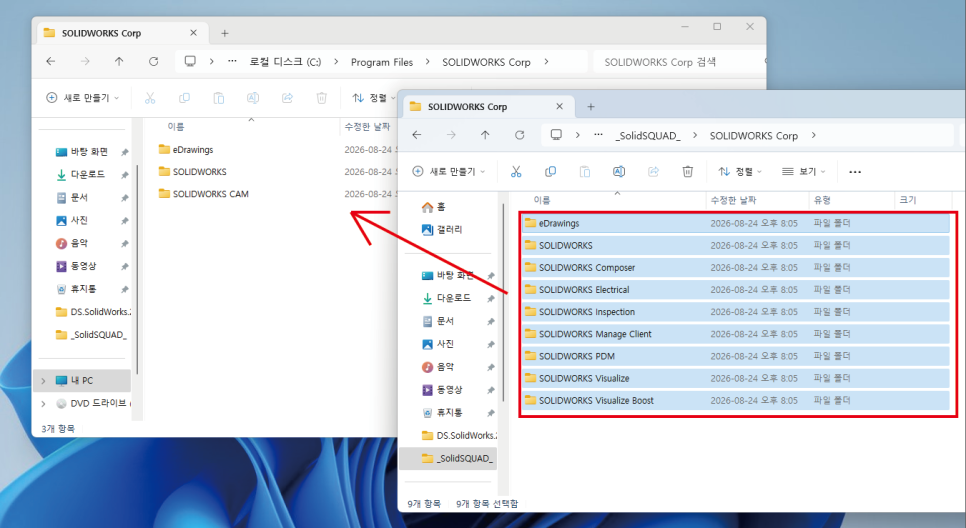Open DS.SolidWorks folder in front sidebar
Image resolution: width=966 pixels, height=528 pixels.
click(459, 436)
